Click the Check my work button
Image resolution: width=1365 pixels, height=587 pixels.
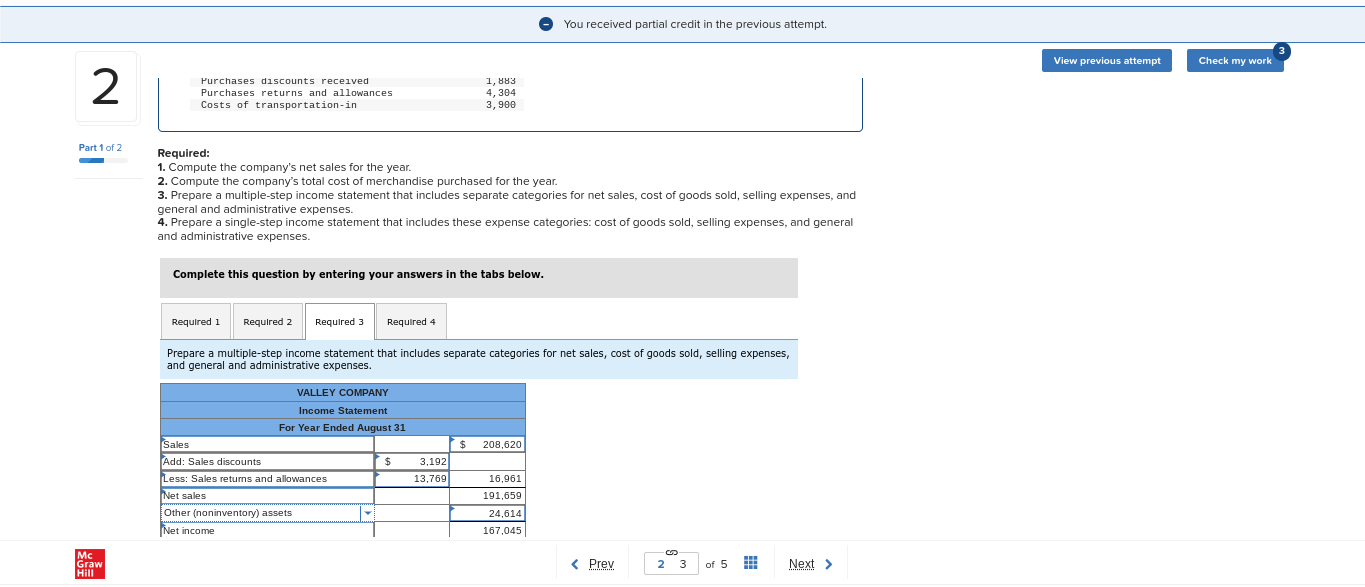(x=1234, y=60)
